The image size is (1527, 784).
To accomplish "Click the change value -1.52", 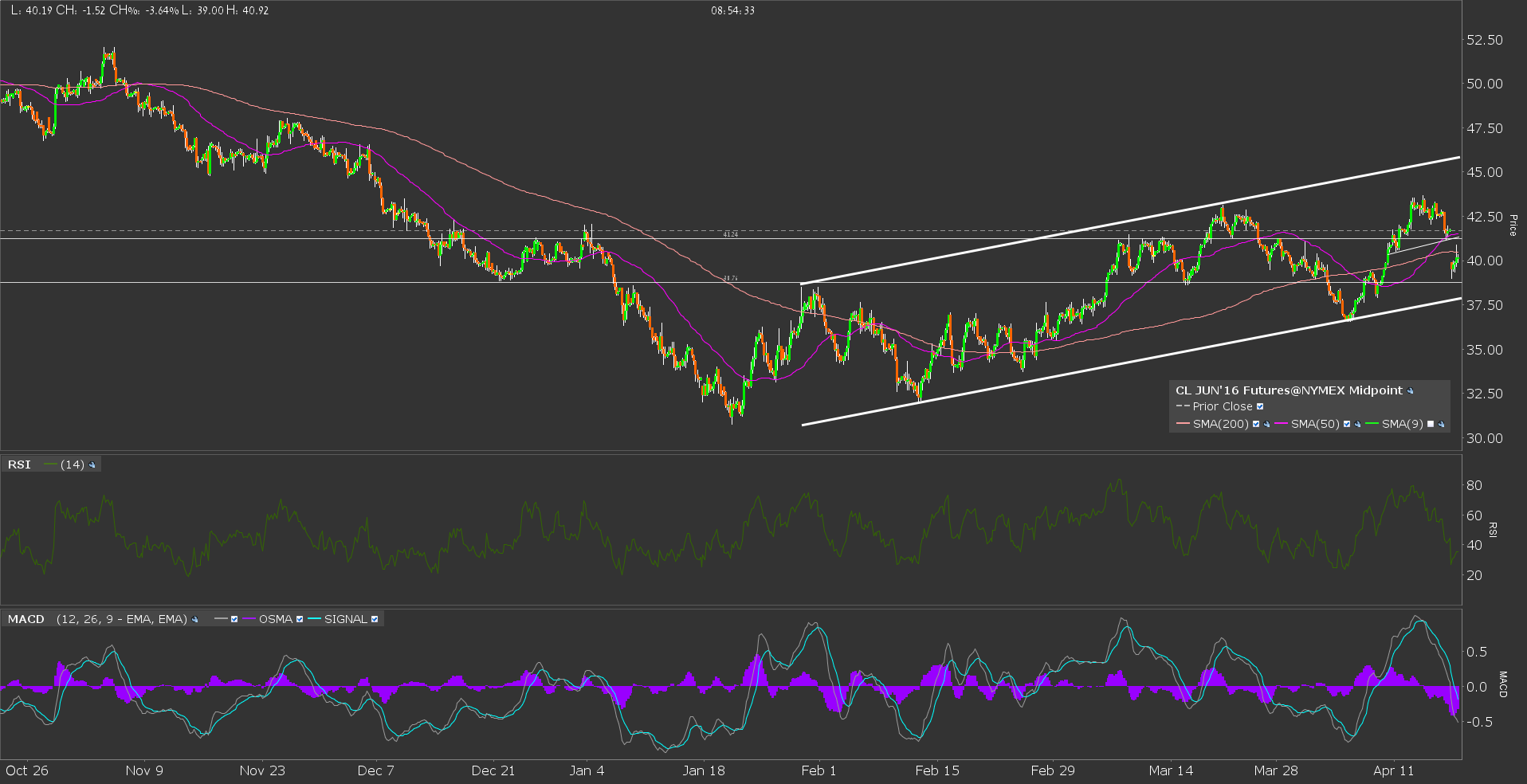I will 96,11.
